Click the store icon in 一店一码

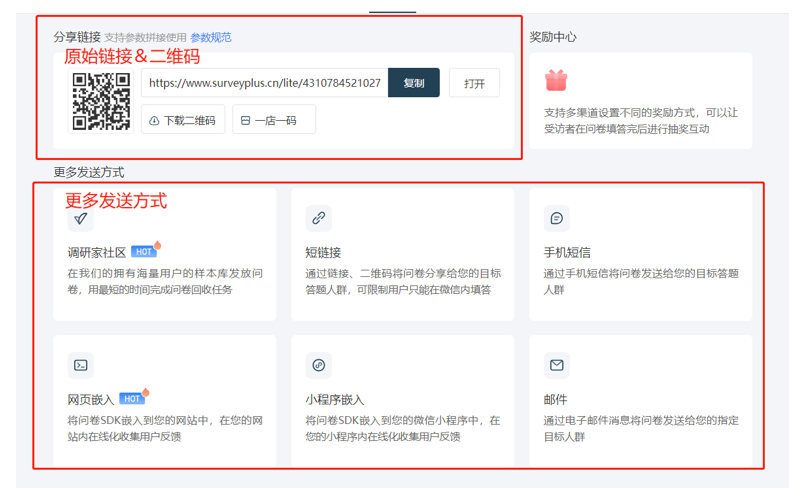point(245,121)
